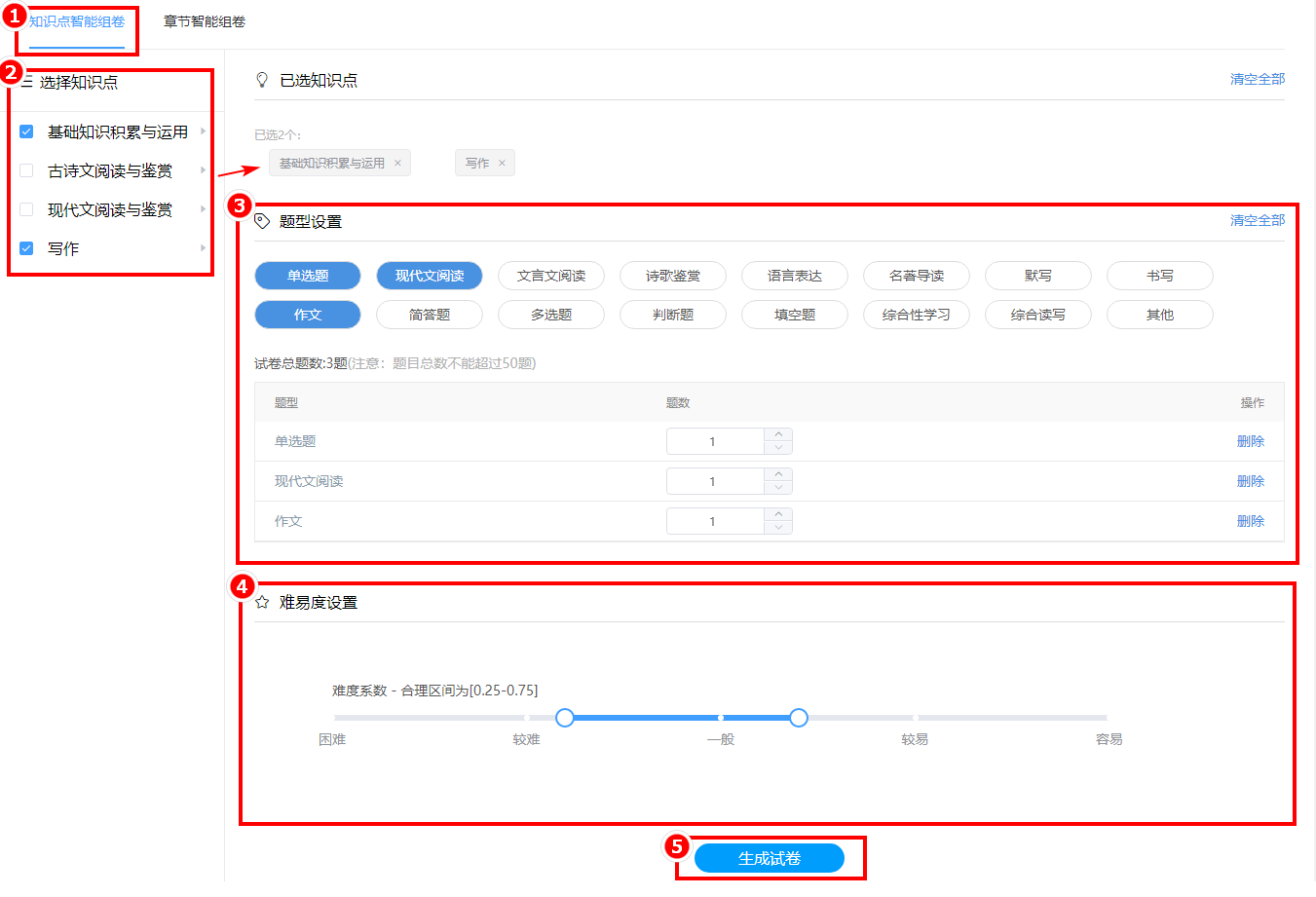Increase the 作文 question count with up arrow

[x=778, y=514]
